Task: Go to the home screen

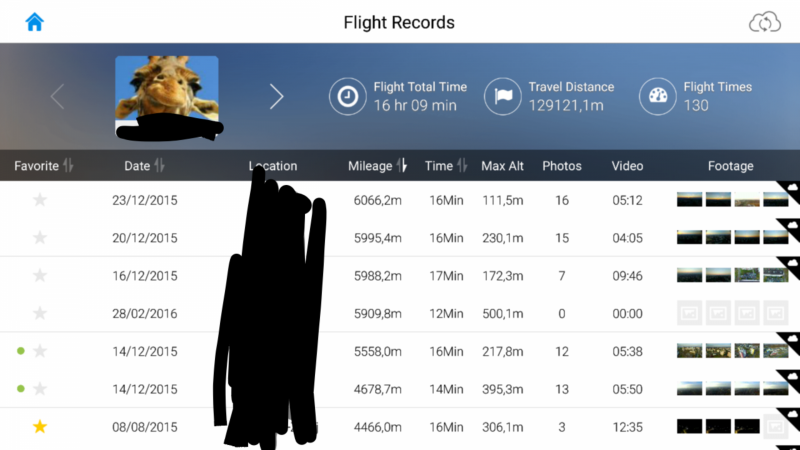Action: point(35,22)
